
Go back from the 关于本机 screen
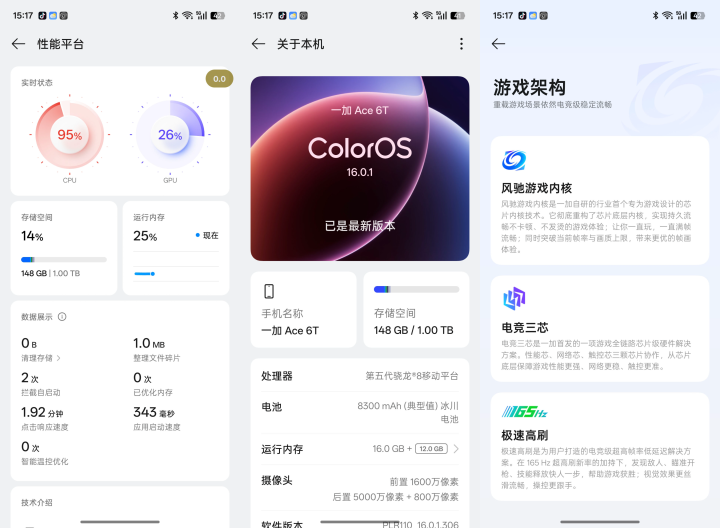[x=259, y=44]
